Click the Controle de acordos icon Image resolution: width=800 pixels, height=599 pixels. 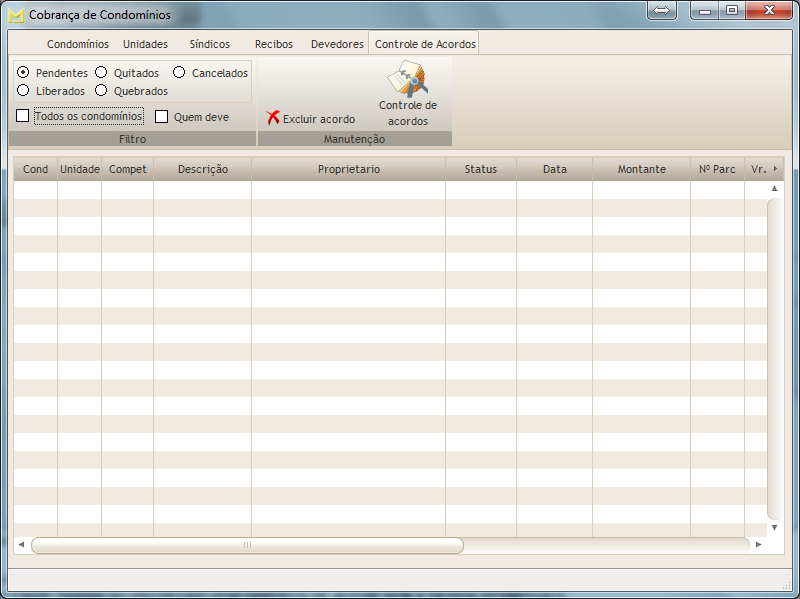tap(408, 78)
